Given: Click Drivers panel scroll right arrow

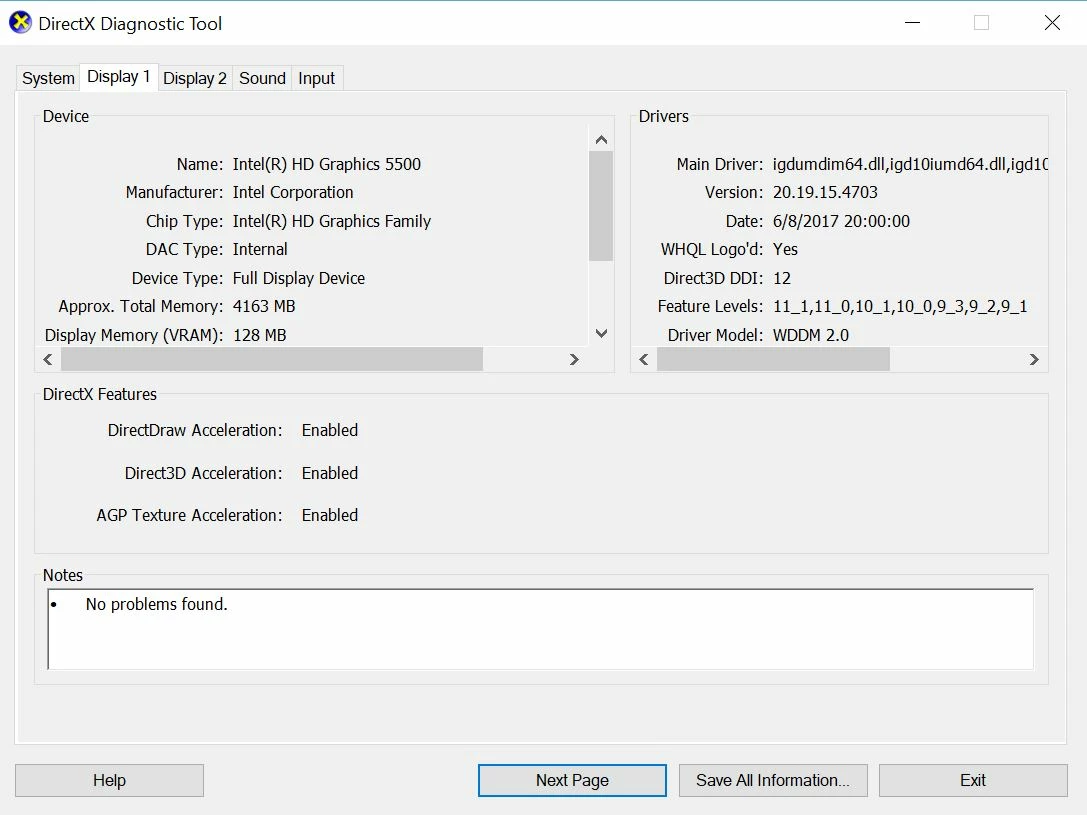Looking at the screenshot, I should coord(1034,359).
